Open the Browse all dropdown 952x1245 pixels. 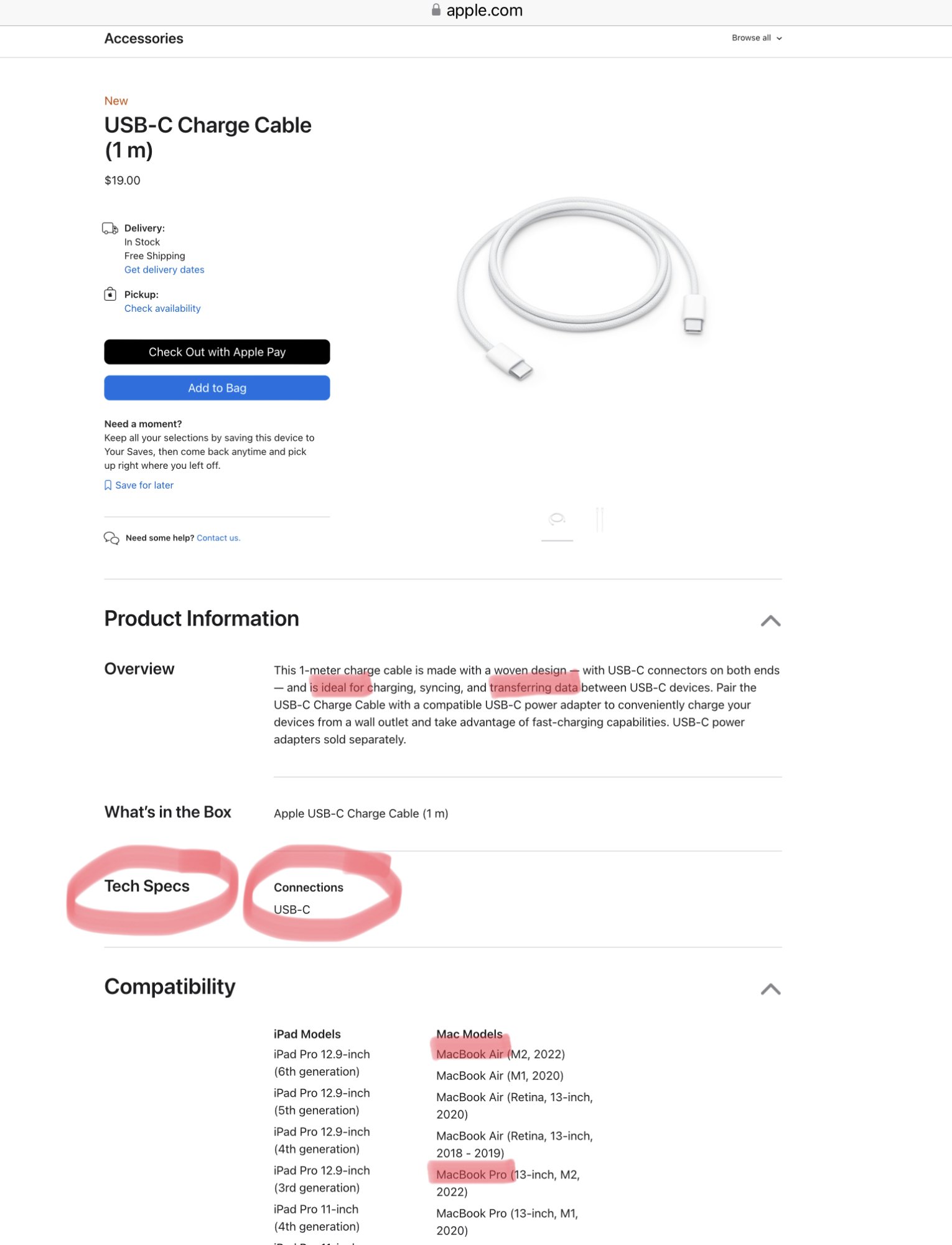click(757, 38)
